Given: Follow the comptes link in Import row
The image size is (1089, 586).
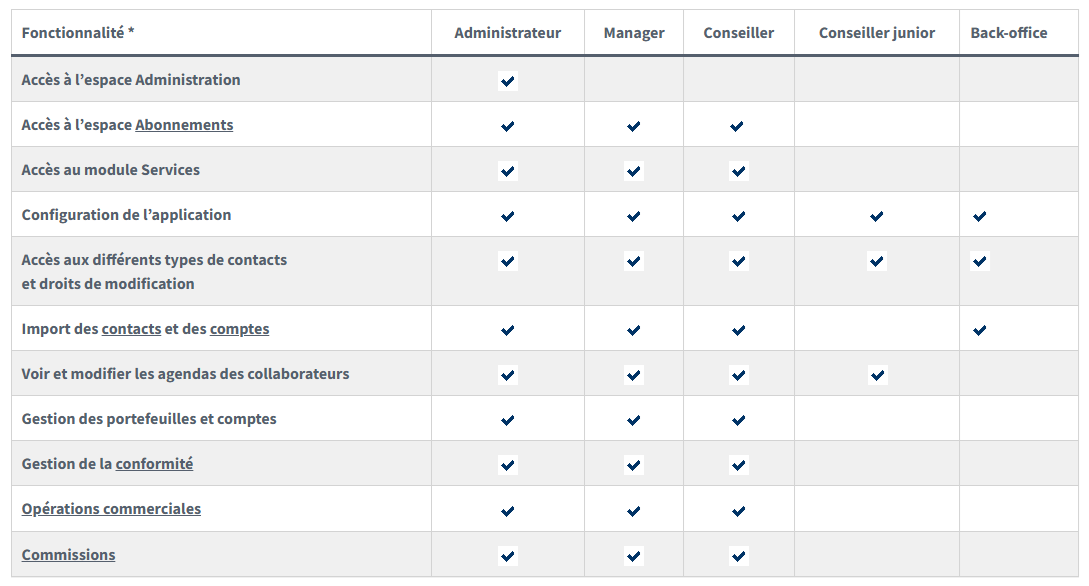Looking at the screenshot, I should tap(240, 329).
